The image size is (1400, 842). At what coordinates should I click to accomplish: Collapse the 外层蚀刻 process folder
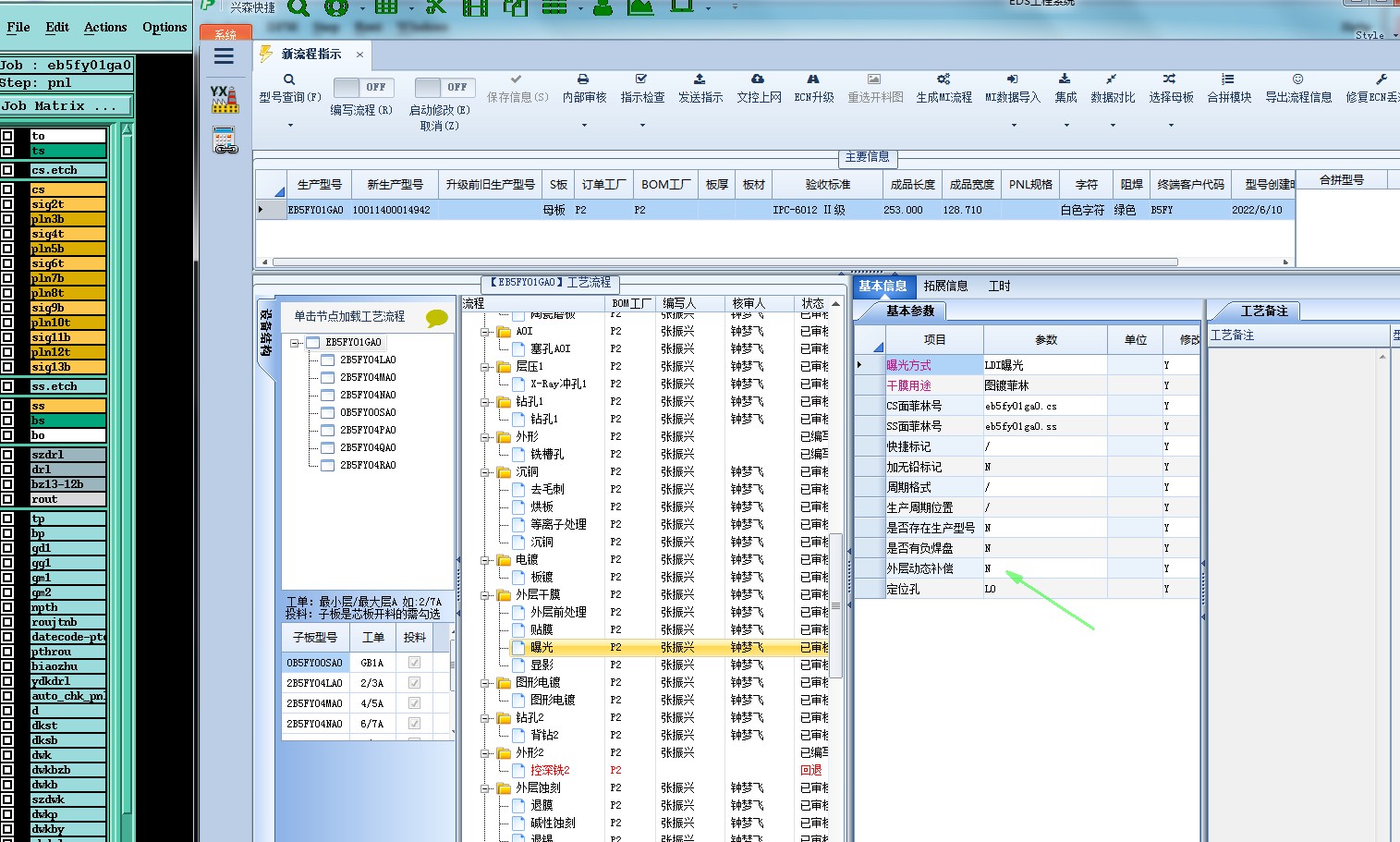coord(485,788)
